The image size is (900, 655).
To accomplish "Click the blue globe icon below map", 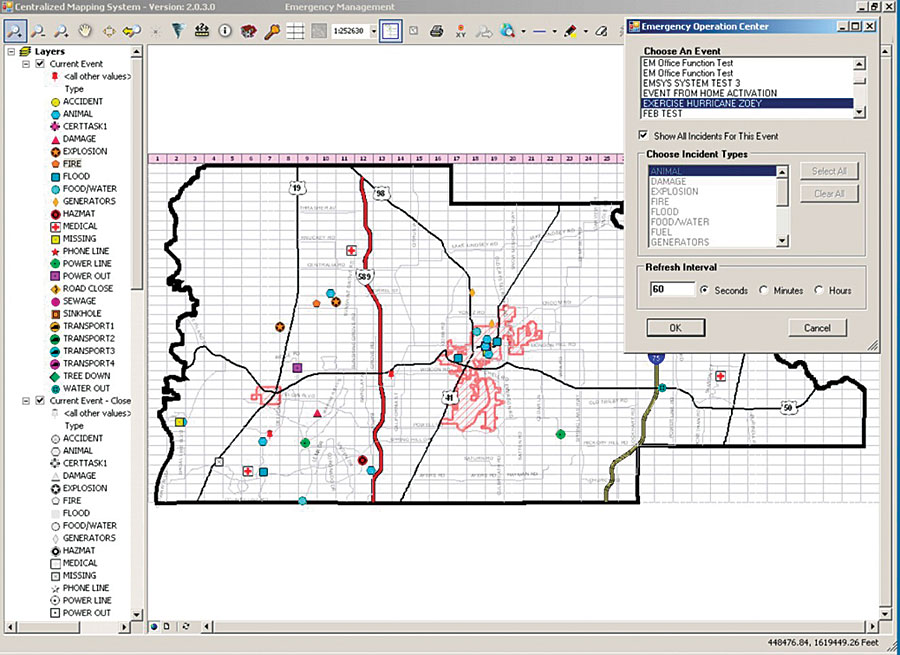I will coord(154,626).
